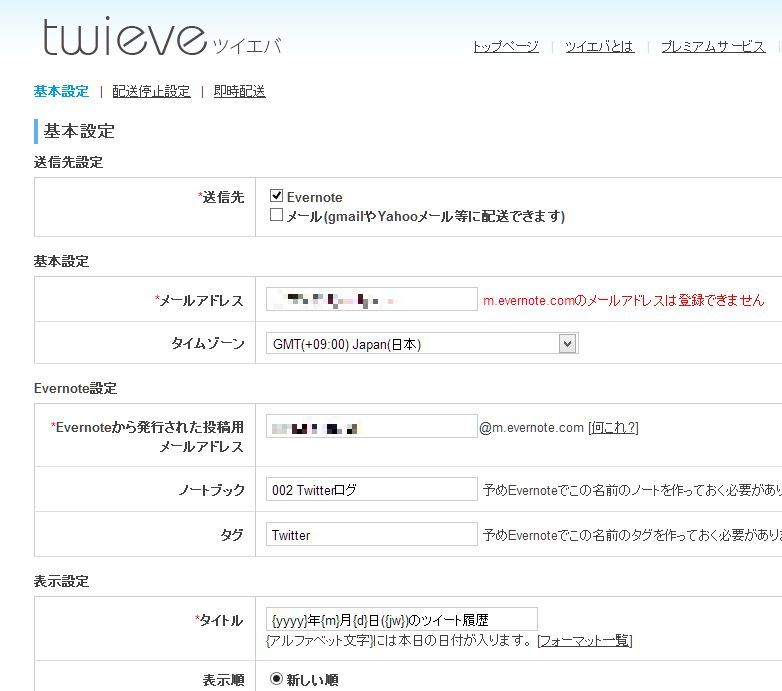Switch to the 配送停止設定 tab

point(151,91)
